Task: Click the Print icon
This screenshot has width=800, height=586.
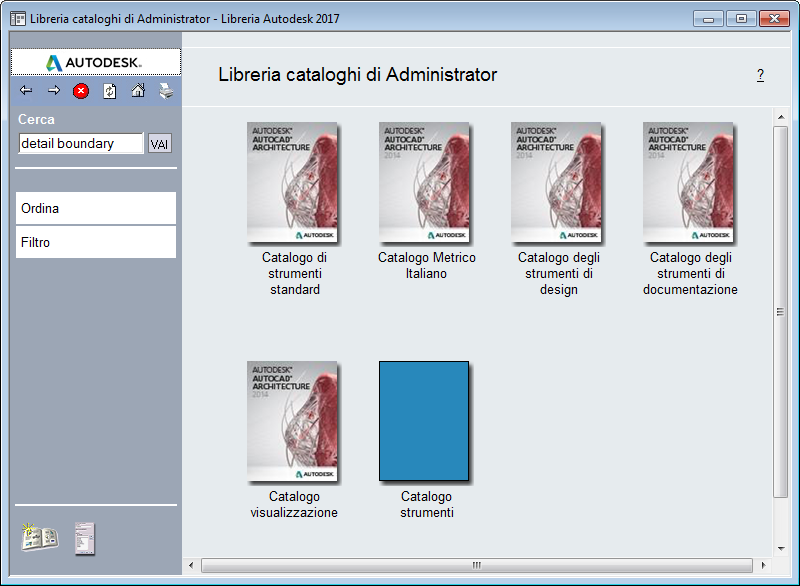Action: 166,91
